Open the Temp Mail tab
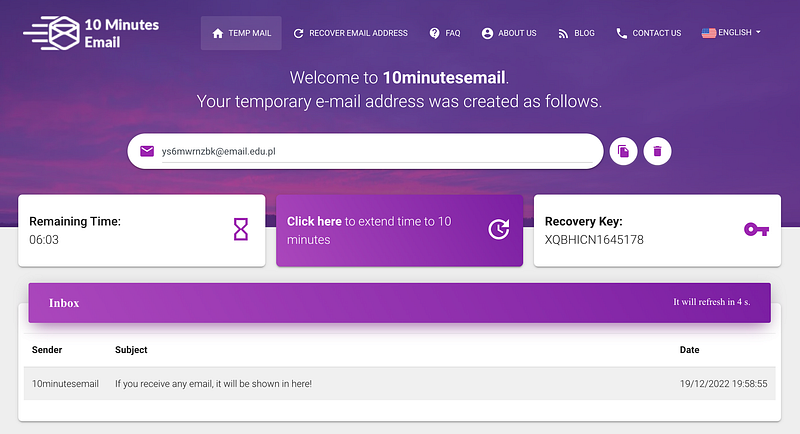Image resolution: width=800 pixels, height=434 pixels. [241, 33]
